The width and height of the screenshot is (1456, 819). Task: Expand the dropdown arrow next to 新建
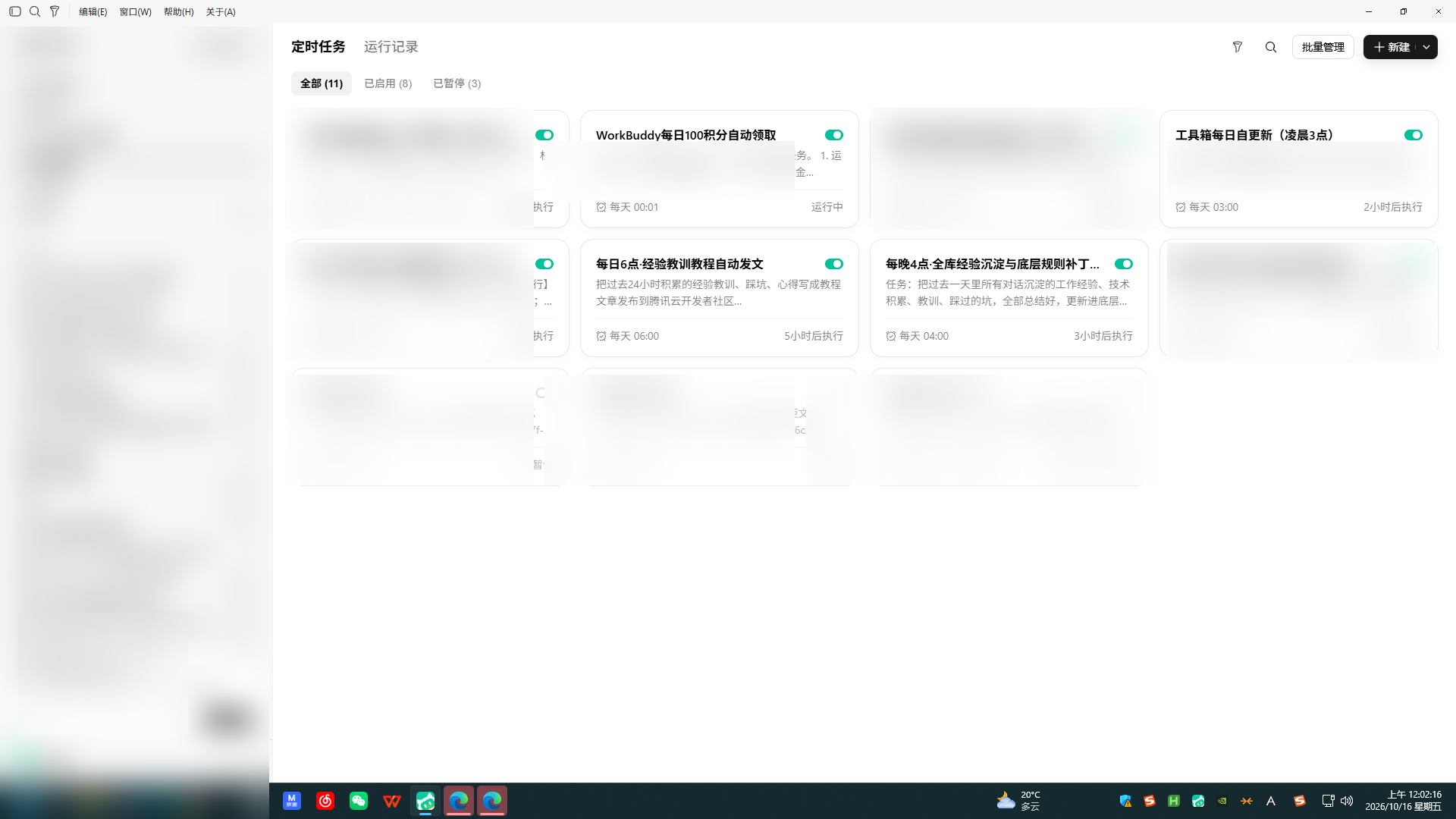click(1426, 47)
